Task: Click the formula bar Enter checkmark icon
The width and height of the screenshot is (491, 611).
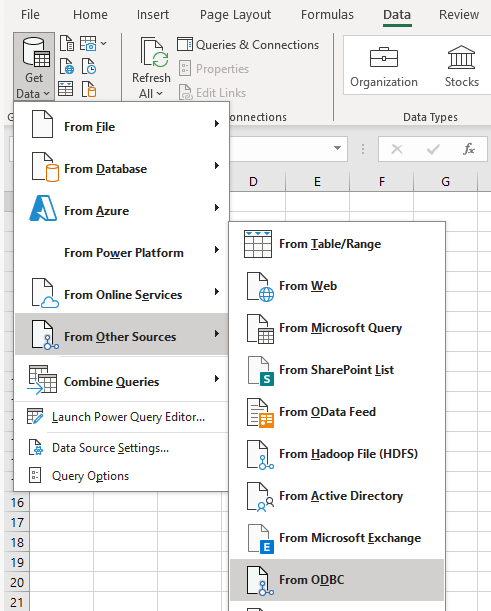Action: 433,149
